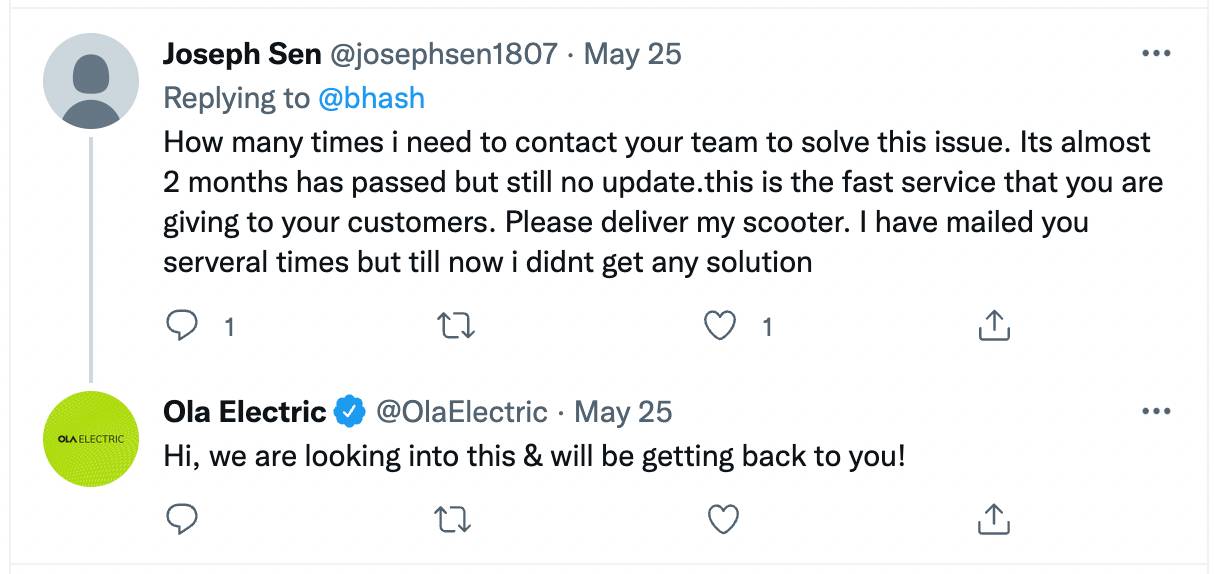1214x574 pixels.
Task: Open the @OlaElectric handle
Action: point(461,411)
